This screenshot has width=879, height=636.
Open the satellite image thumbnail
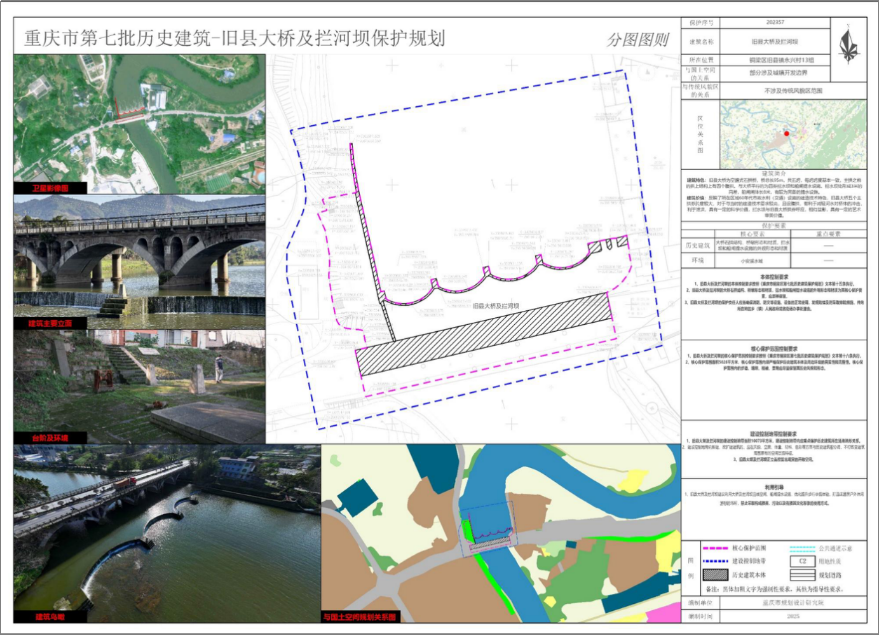click(x=139, y=120)
